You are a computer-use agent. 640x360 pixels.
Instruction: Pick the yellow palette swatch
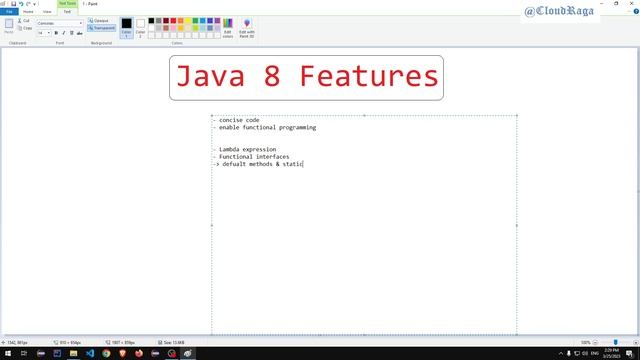pyautogui.click(x=188, y=20)
